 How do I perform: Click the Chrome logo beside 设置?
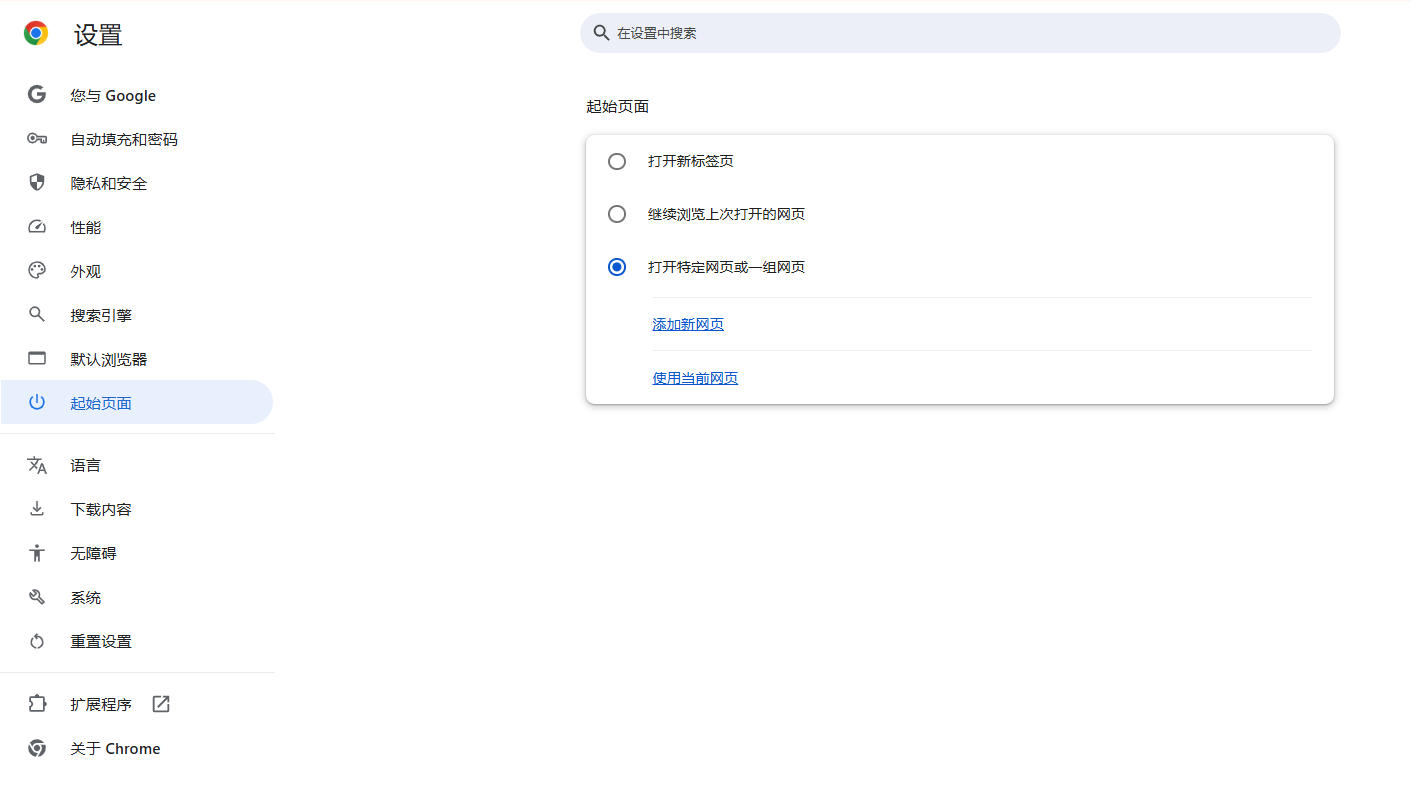point(36,34)
